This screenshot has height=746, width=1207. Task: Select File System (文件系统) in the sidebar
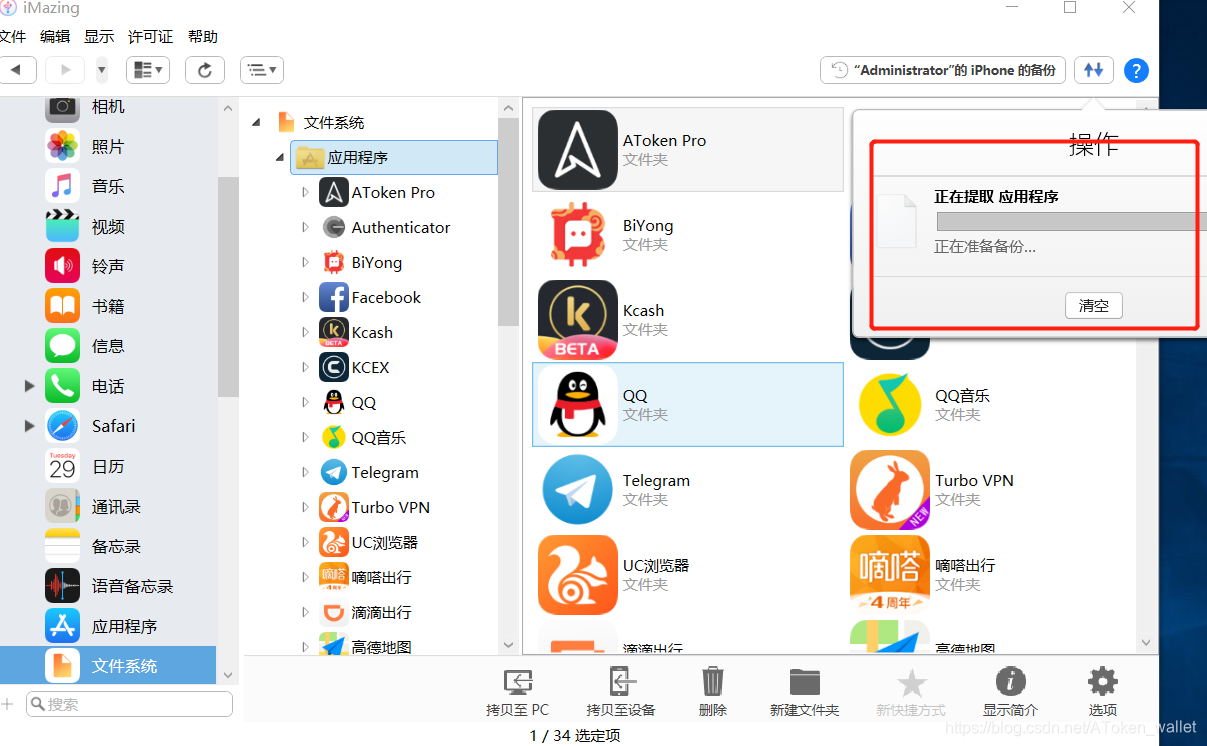click(x=108, y=665)
